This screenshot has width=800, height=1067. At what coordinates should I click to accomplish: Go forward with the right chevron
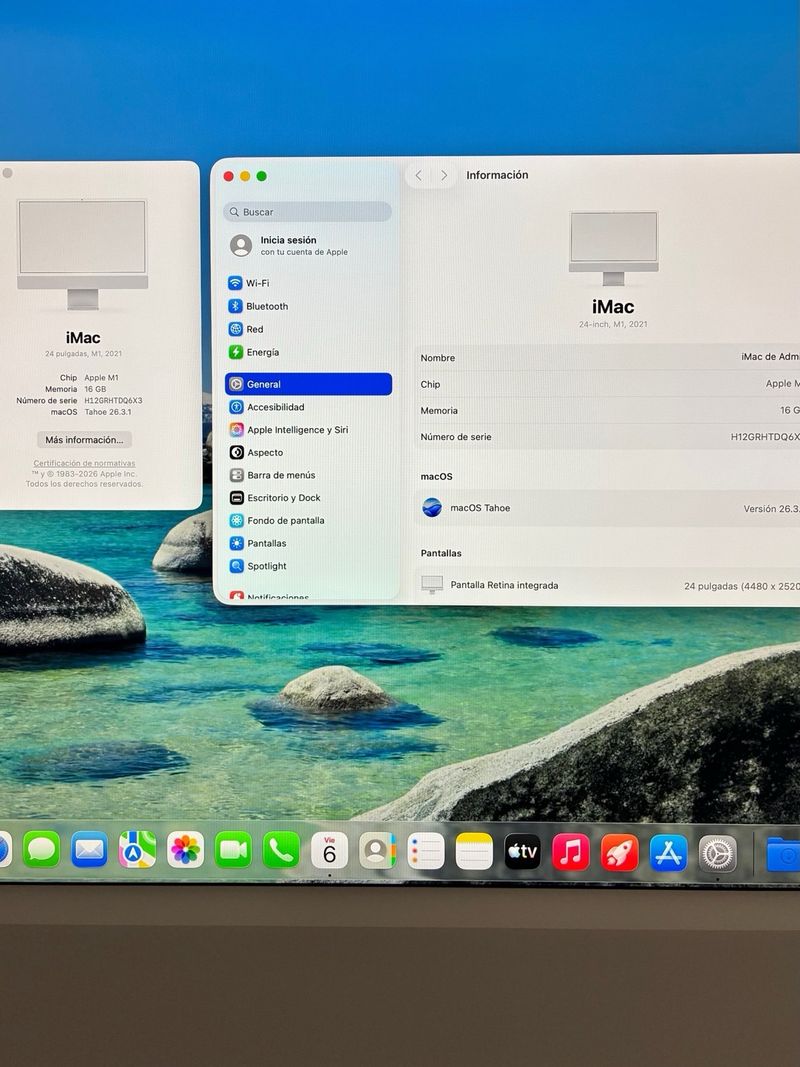click(444, 176)
